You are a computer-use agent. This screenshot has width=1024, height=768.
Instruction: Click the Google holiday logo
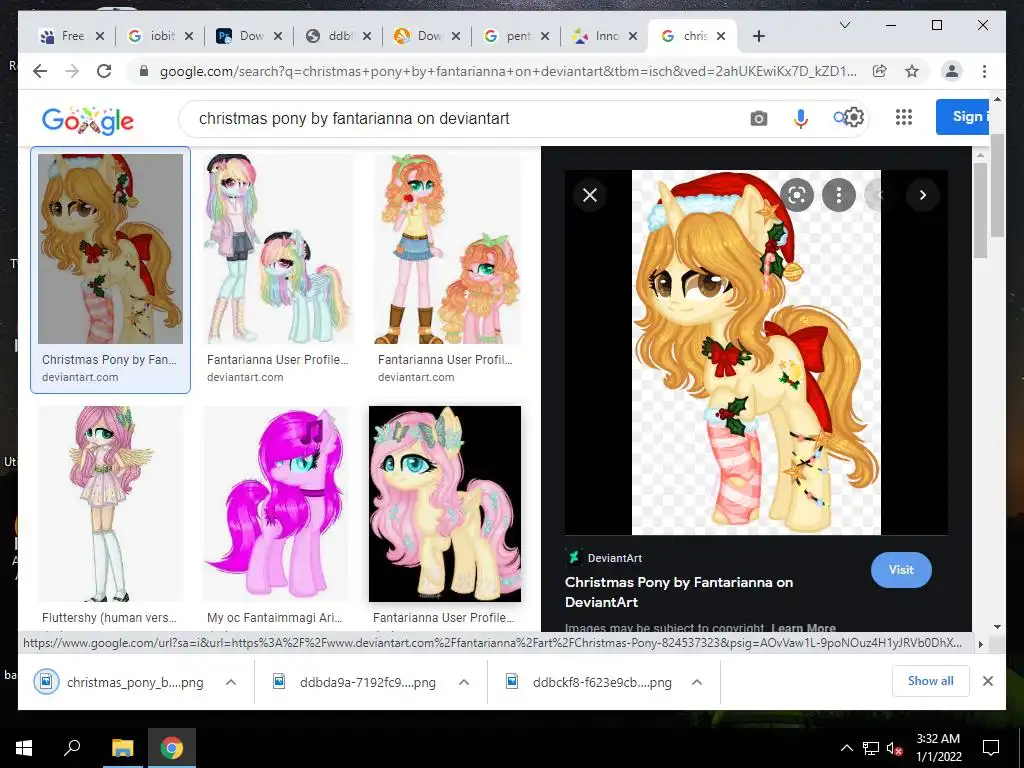click(88, 120)
